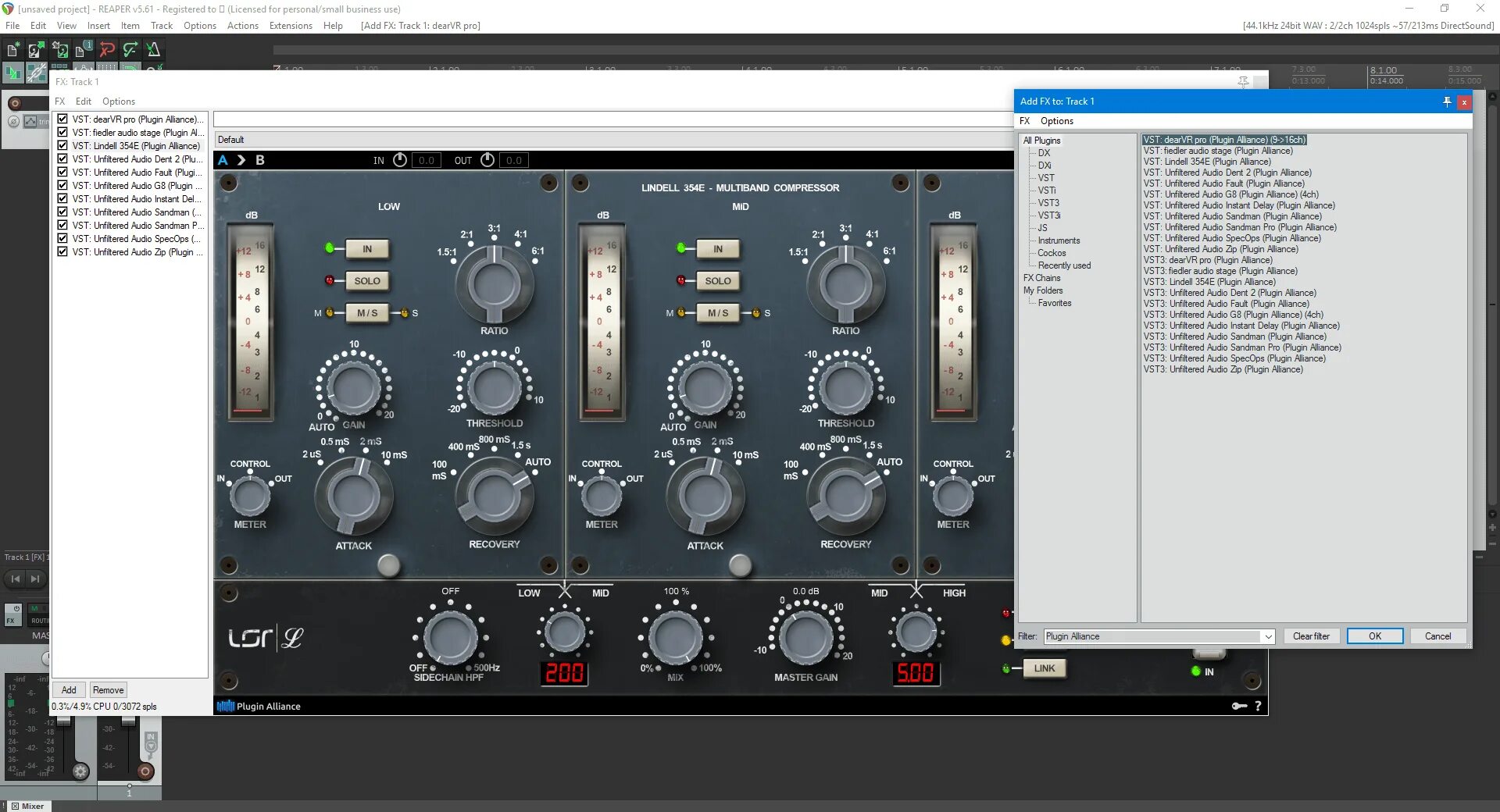Open the Default preset dropdown

[x=613, y=140]
